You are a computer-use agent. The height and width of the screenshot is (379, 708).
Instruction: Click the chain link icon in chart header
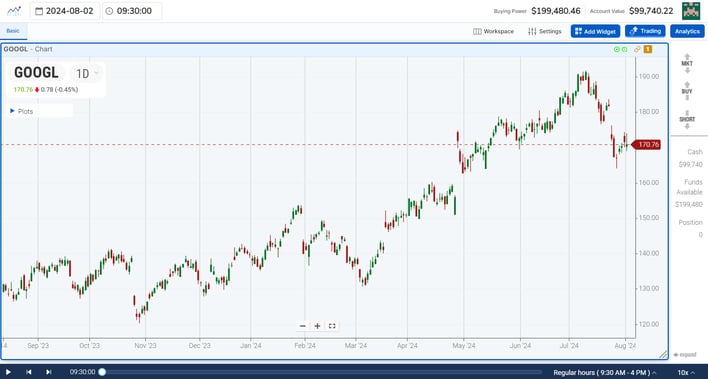coord(637,49)
